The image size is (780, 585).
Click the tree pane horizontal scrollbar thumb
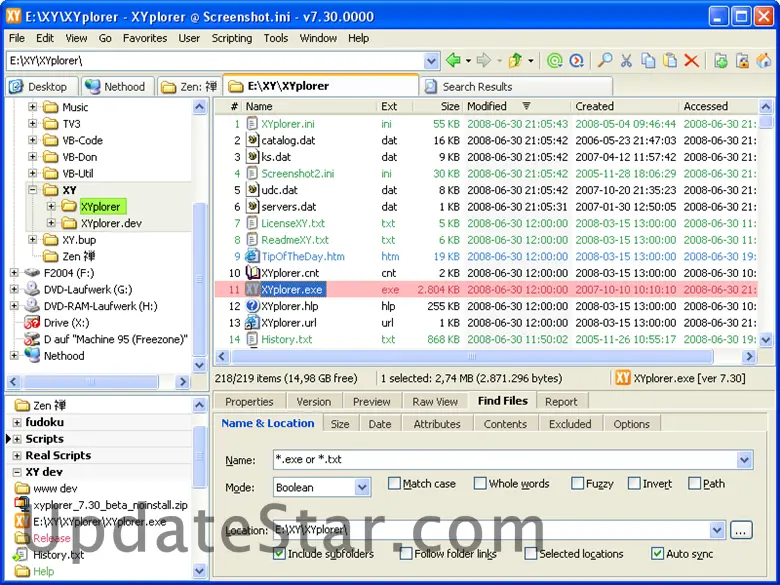point(90,382)
